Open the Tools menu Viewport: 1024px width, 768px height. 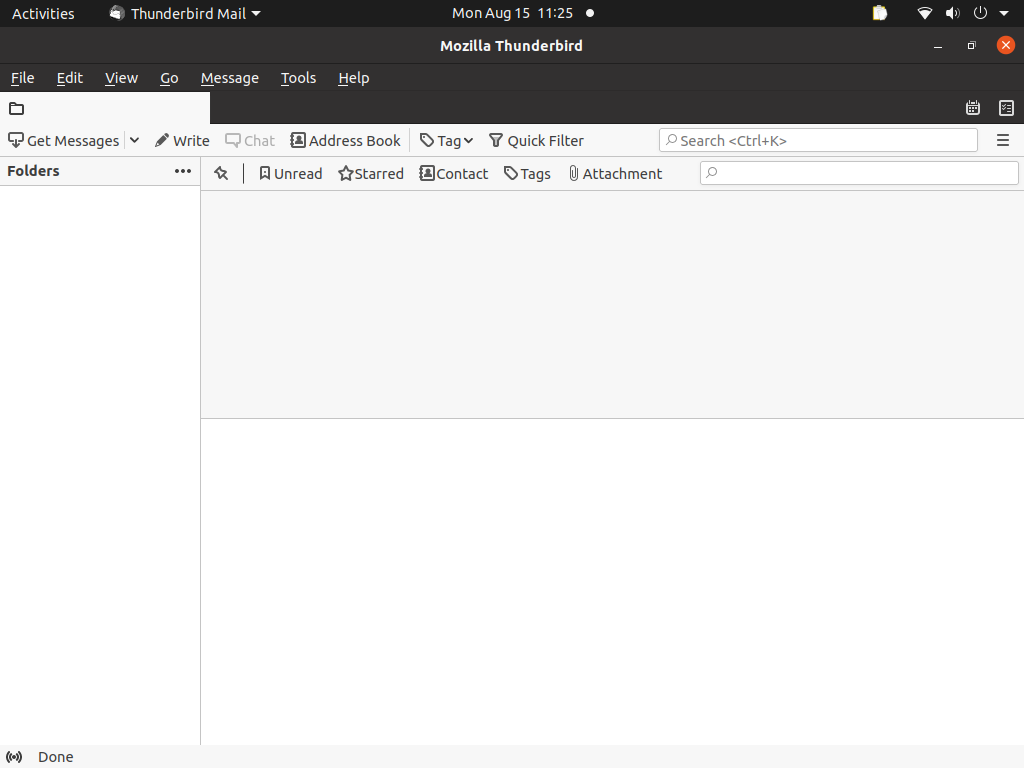click(298, 78)
